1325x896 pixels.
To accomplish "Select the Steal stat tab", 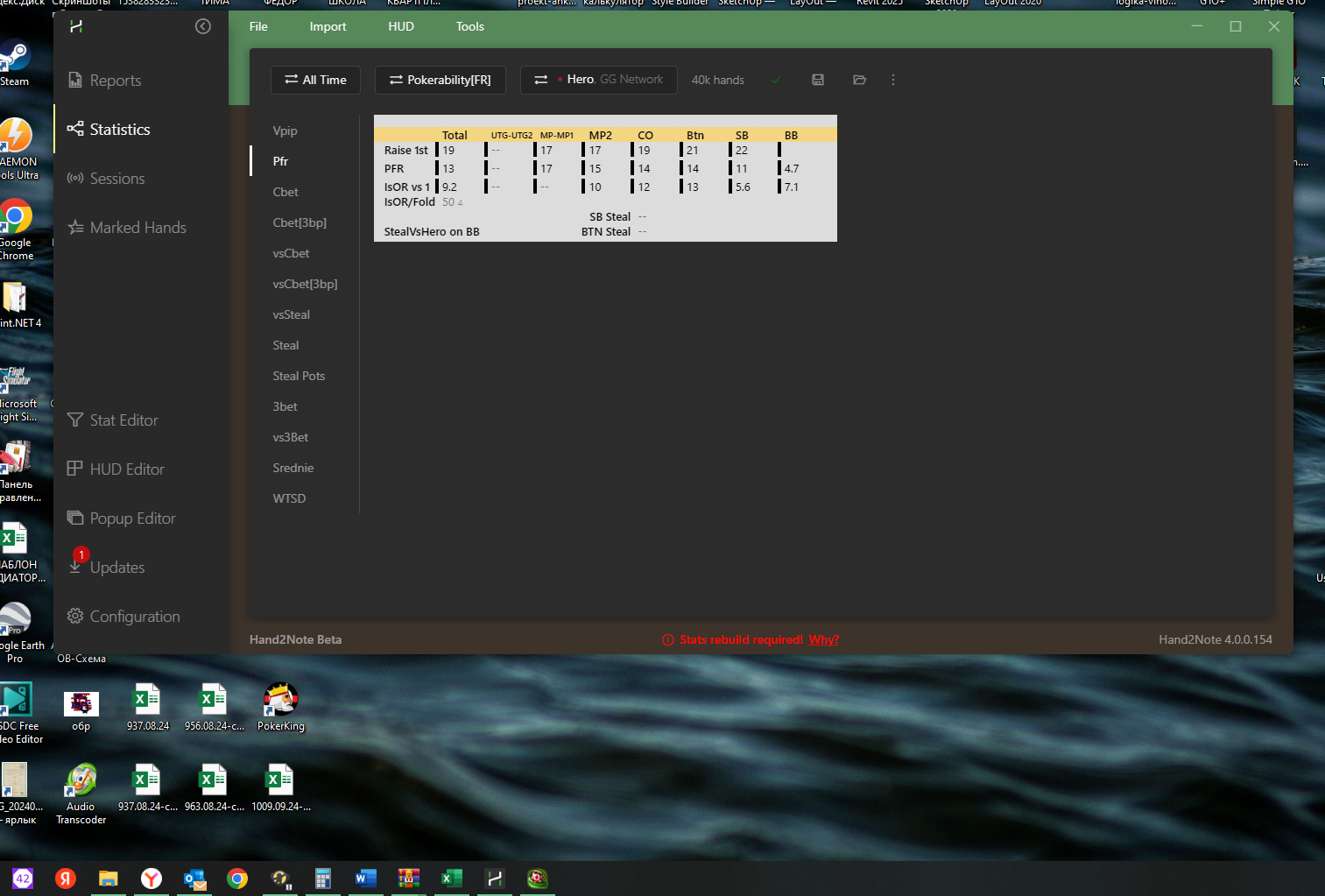I will (285, 345).
